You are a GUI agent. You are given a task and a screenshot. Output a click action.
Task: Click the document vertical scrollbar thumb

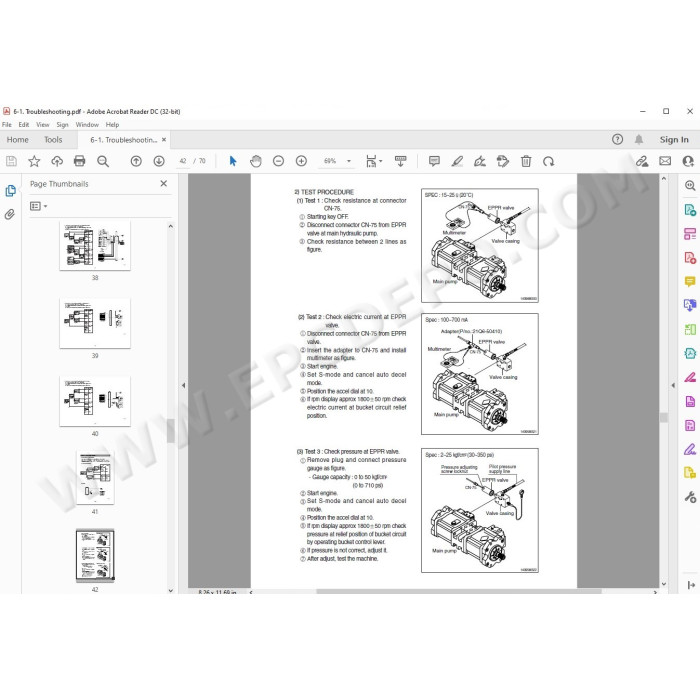click(x=664, y=417)
